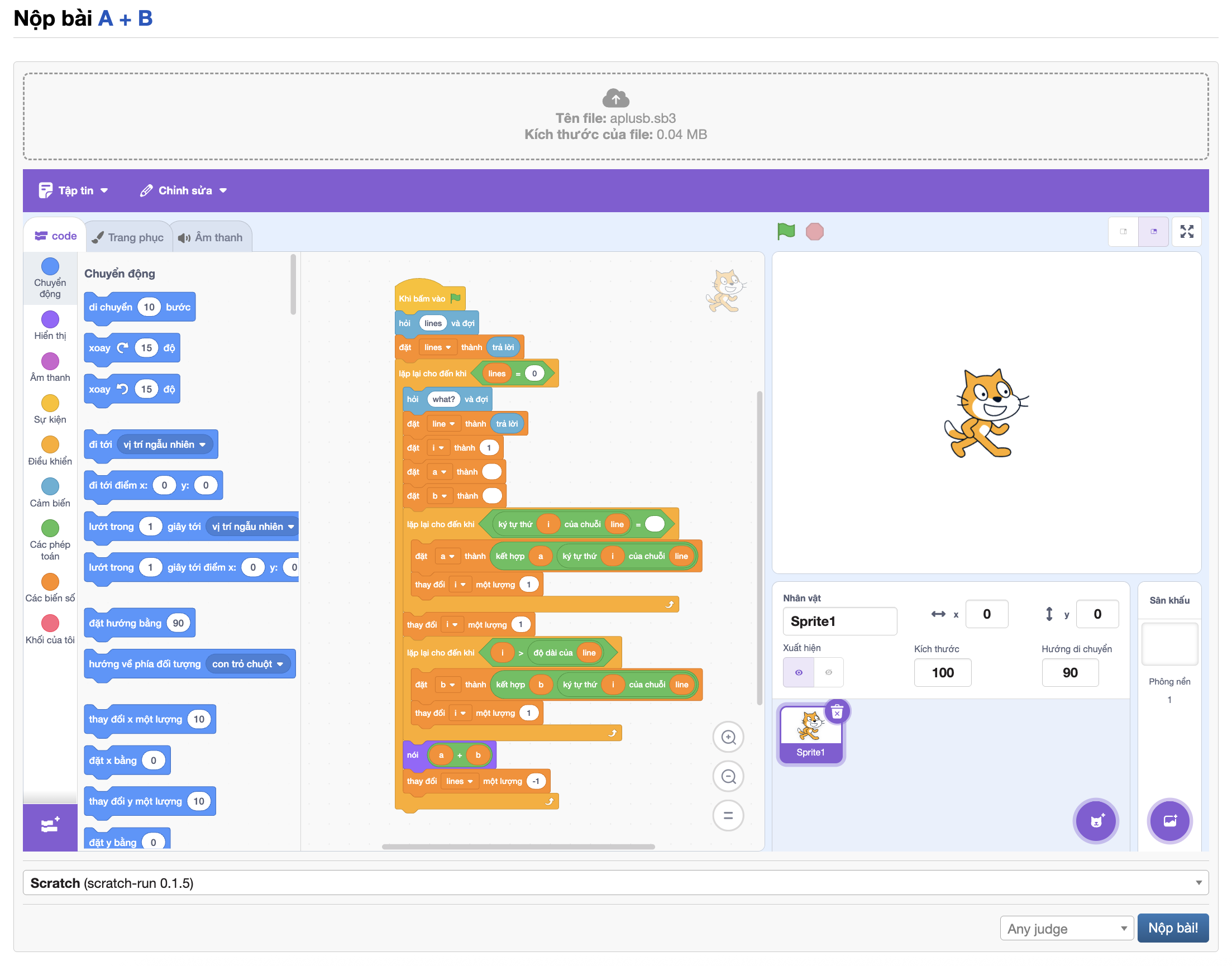Screen dimensions: 1232x966
Task: Hide the sprite with crossed eye
Action: pyautogui.click(x=829, y=672)
